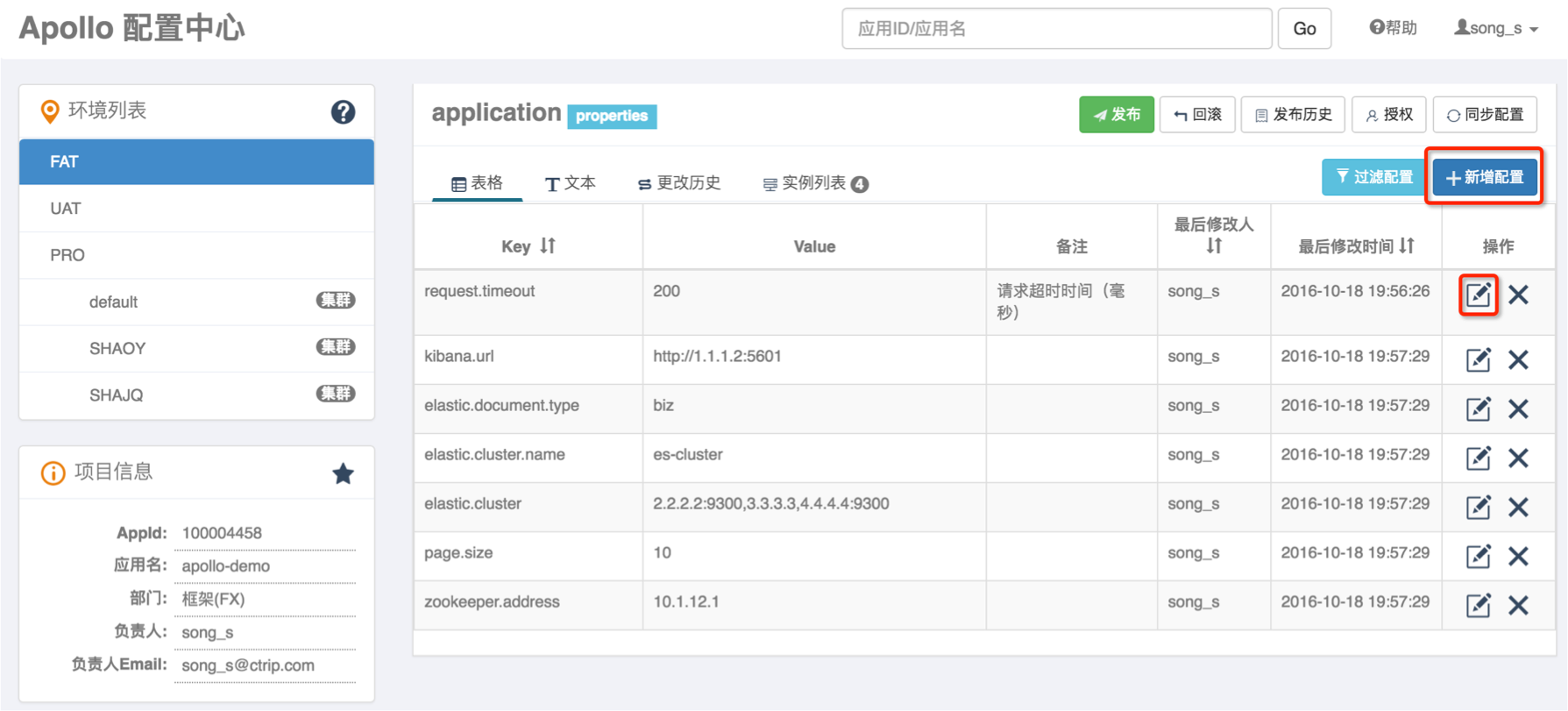Open the song_s user dropdown menu
The image size is (1568, 711).
click(1496, 28)
